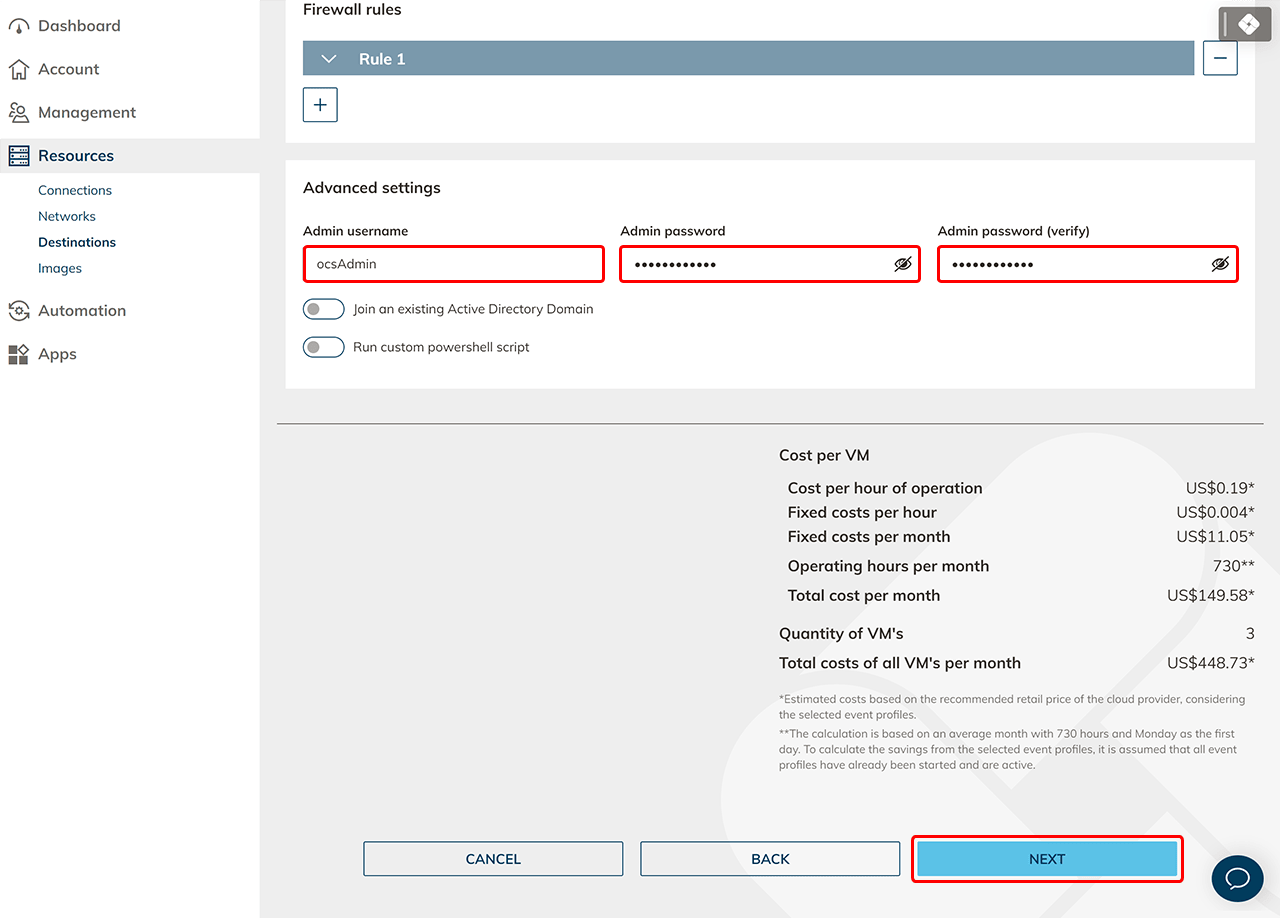Go to Connections under Resources
The width and height of the screenshot is (1280, 918).
click(x=75, y=190)
